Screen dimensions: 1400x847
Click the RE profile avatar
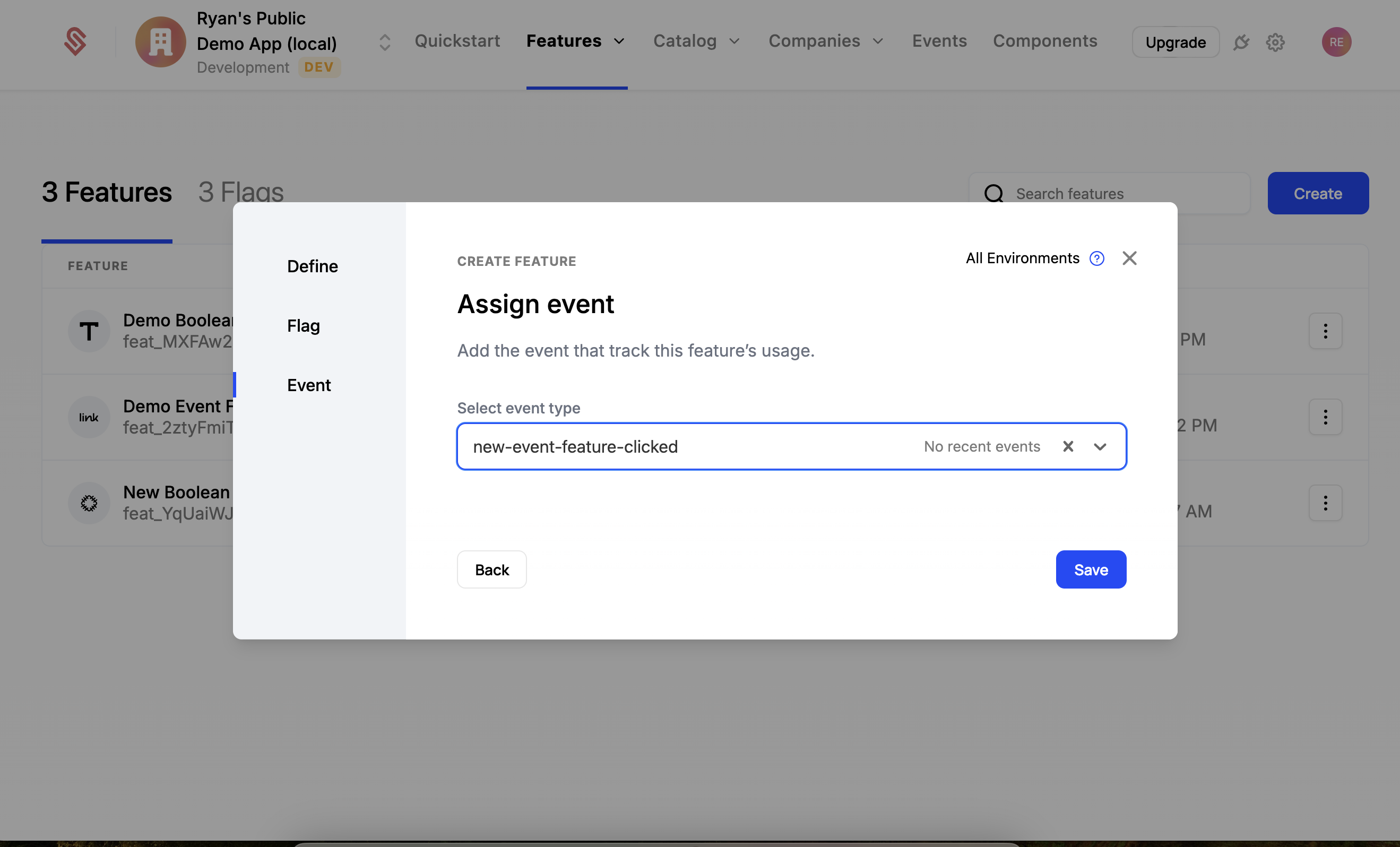(x=1336, y=41)
